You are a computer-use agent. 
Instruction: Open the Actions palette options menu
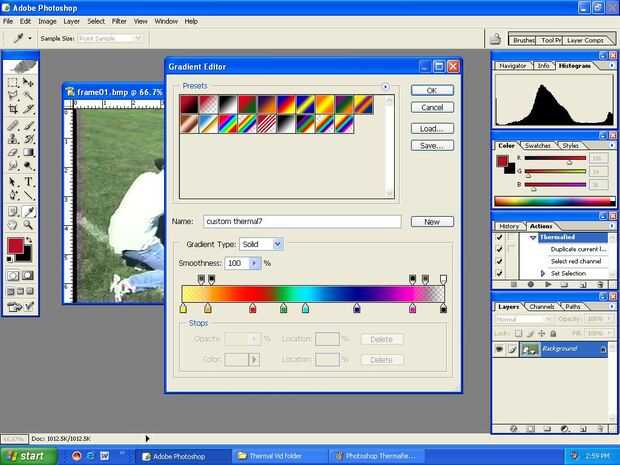click(x=612, y=226)
